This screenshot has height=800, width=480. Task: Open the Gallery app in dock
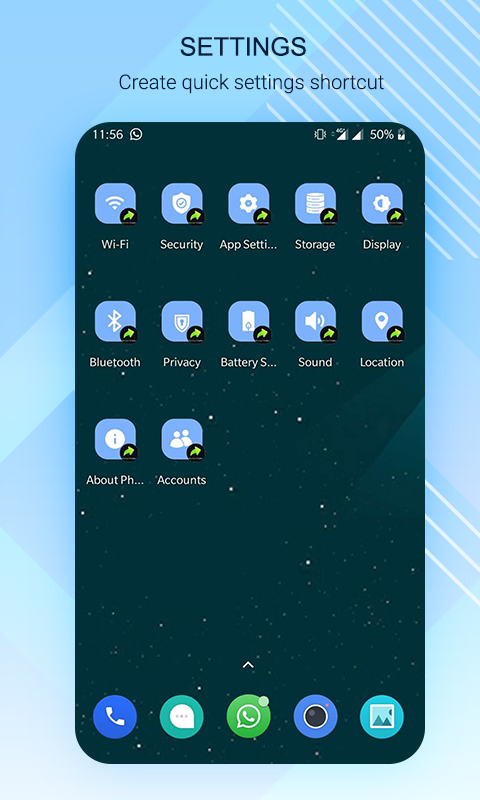pos(382,717)
